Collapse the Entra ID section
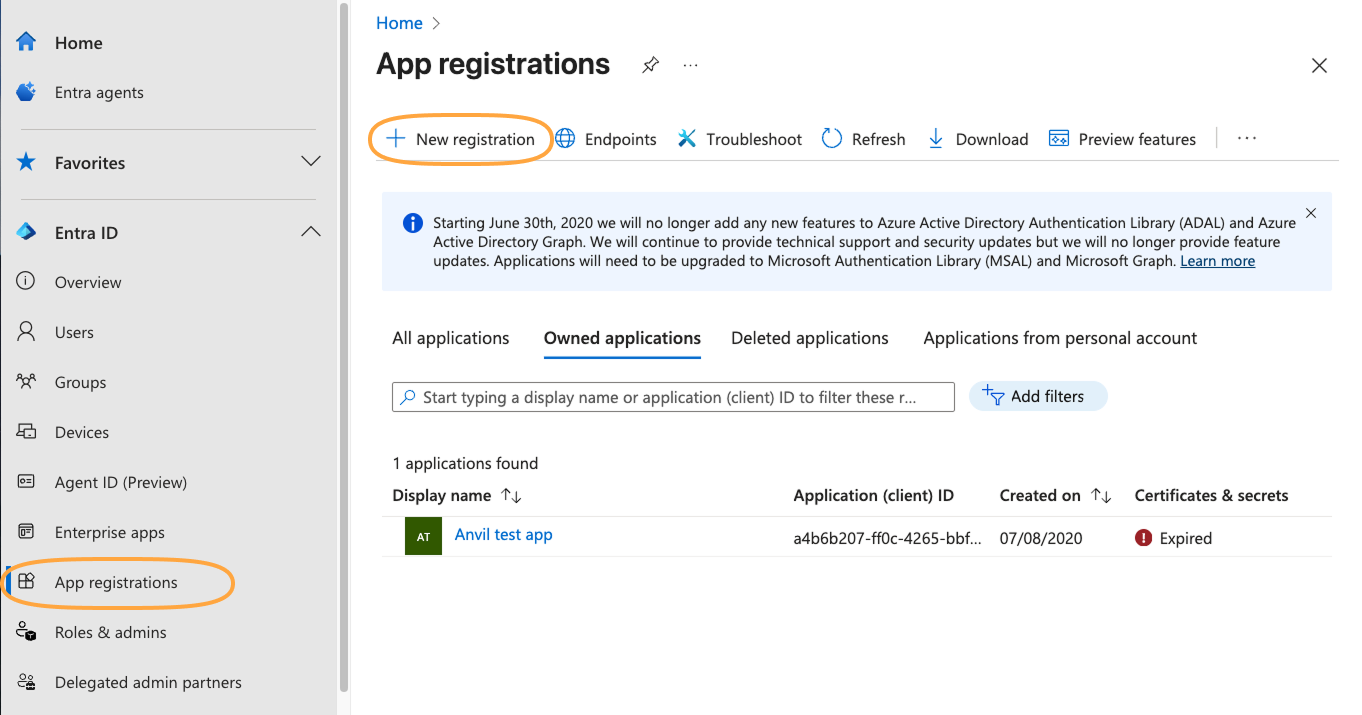The width and height of the screenshot is (1362, 715). [310, 230]
